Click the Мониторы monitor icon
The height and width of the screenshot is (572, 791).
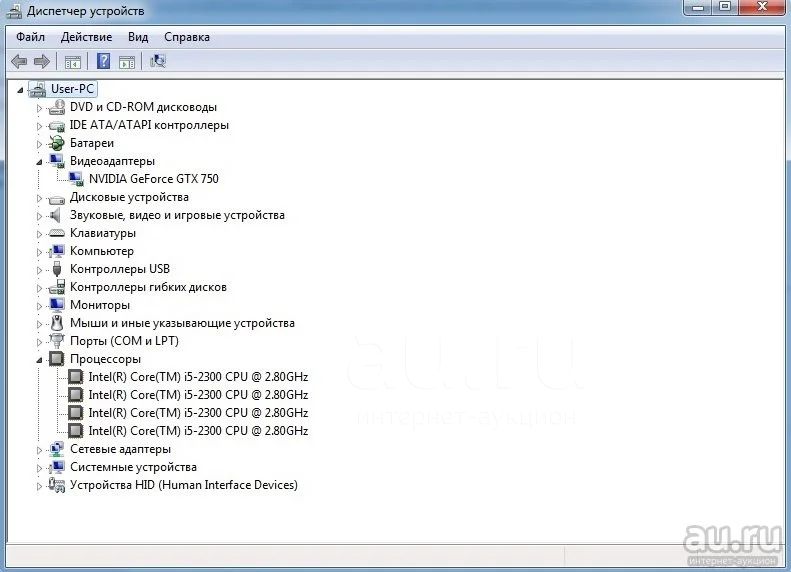coord(56,305)
